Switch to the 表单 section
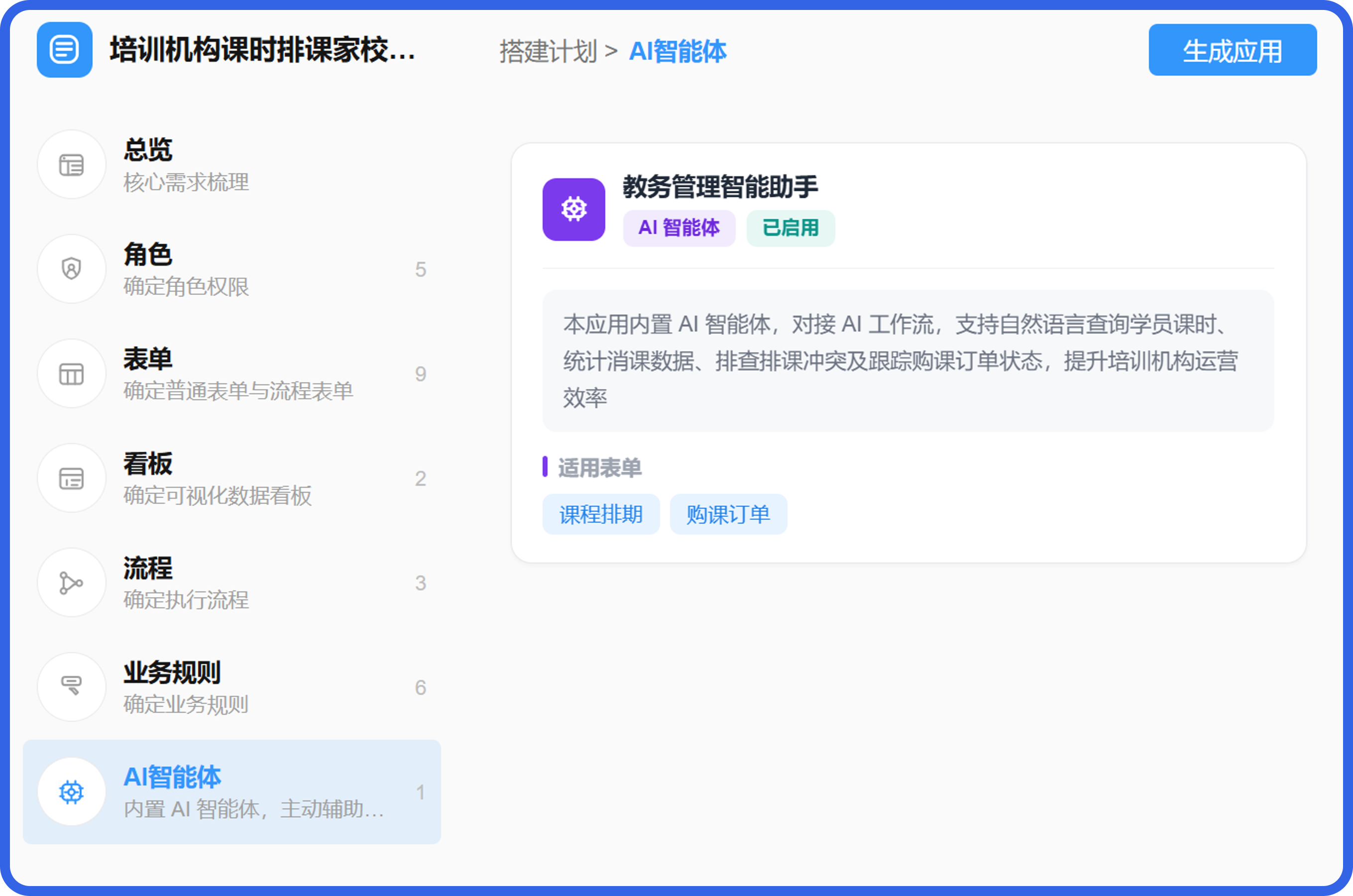Image resolution: width=1353 pixels, height=896 pixels. click(x=148, y=359)
